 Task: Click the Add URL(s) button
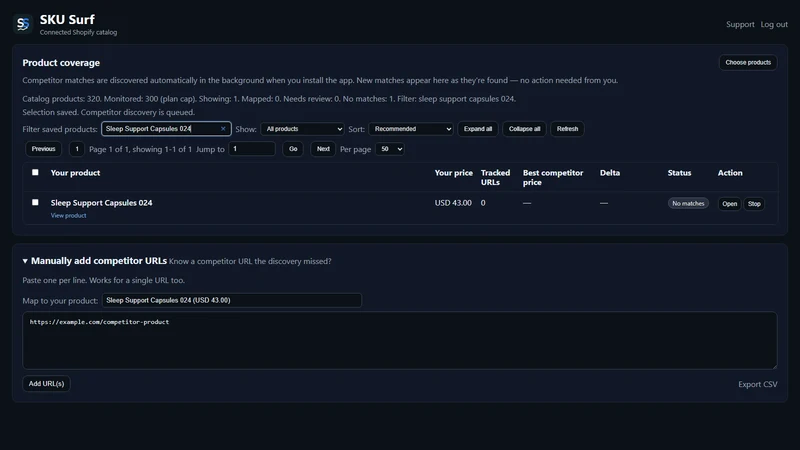coord(46,384)
